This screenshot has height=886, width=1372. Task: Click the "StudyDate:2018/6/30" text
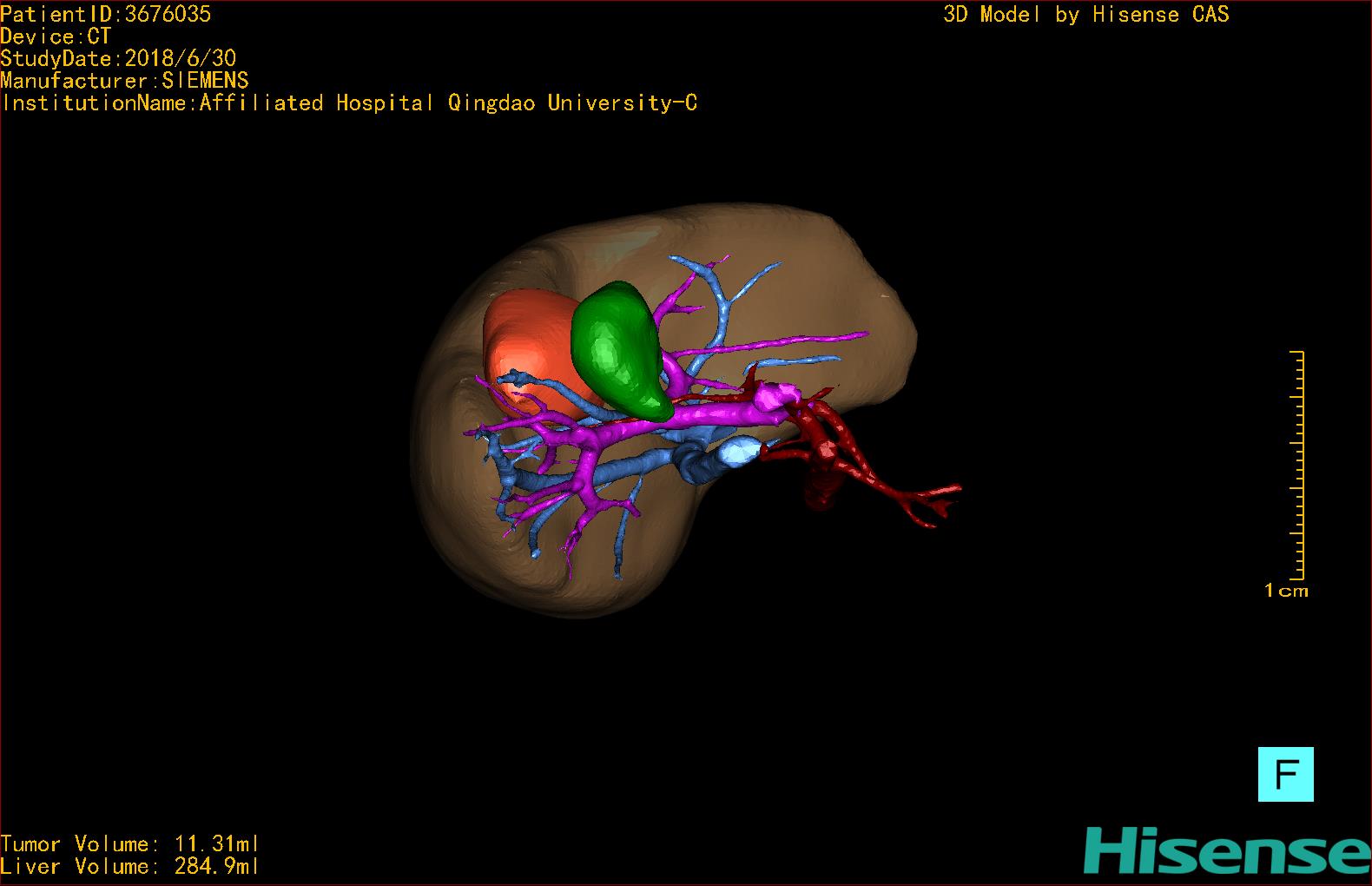[118, 58]
